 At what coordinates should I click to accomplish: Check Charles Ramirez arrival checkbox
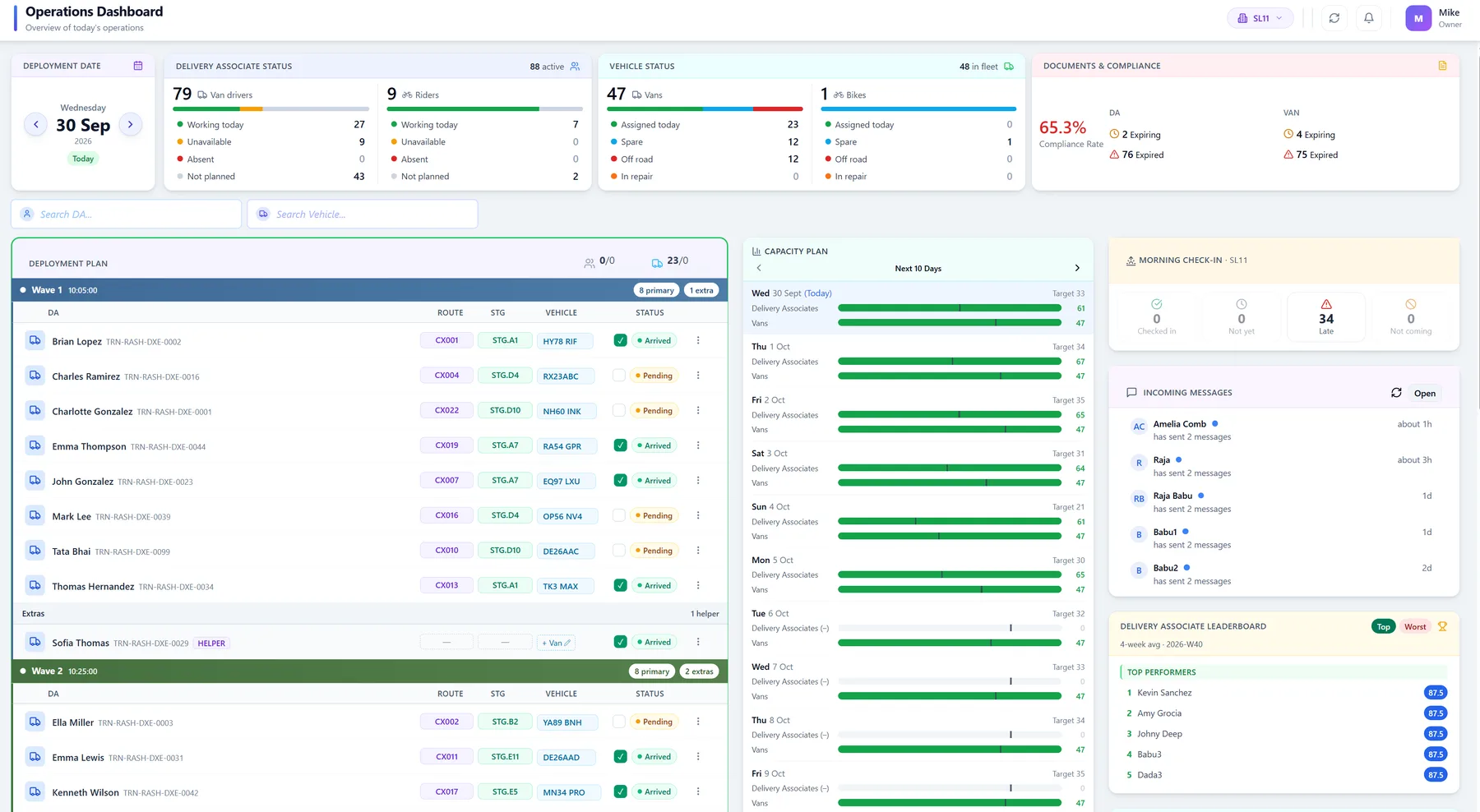click(x=619, y=376)
